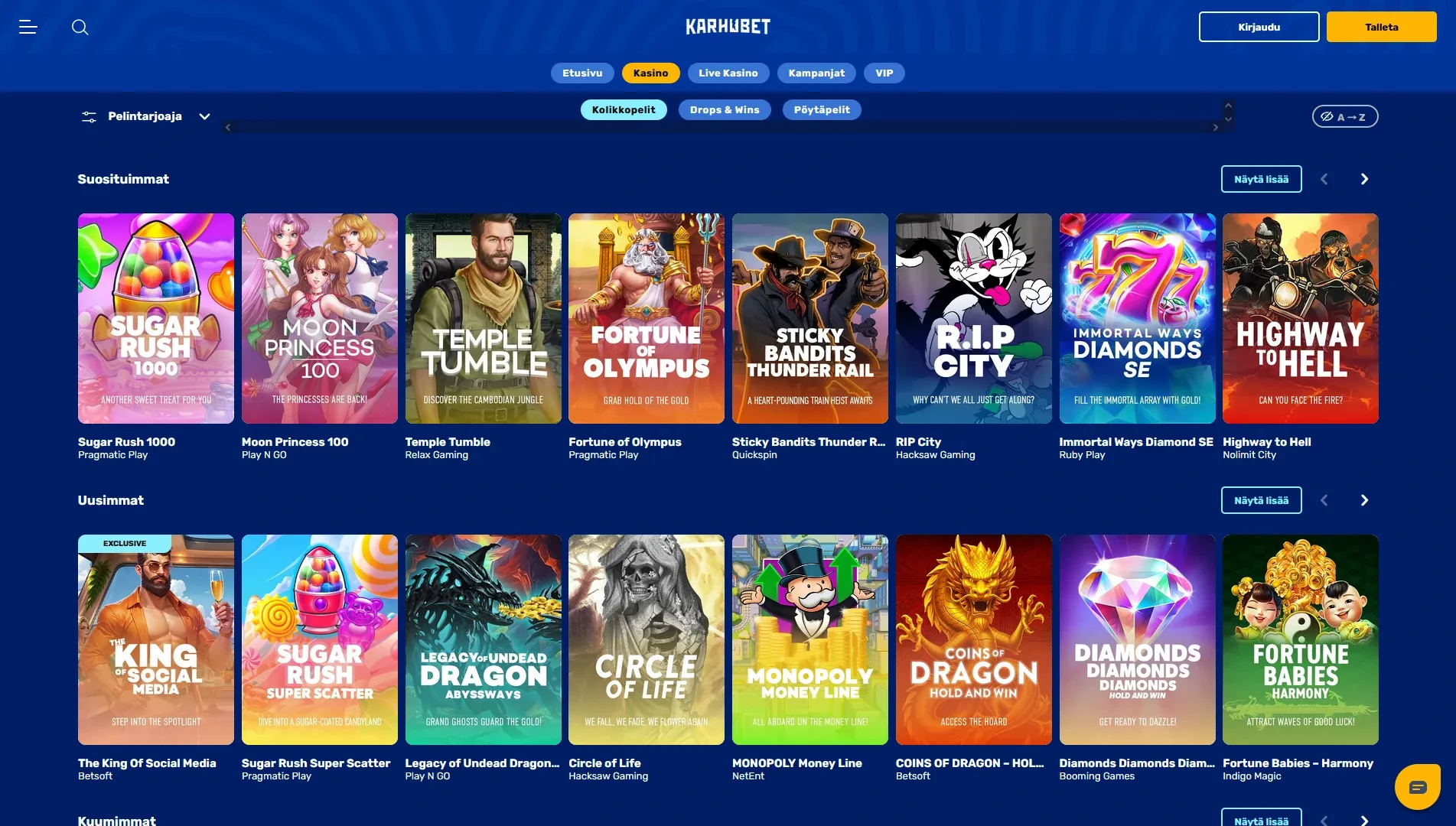1456x826 pixels.
Task: Show next Kuumimmat games
Action: [1364, 820]
